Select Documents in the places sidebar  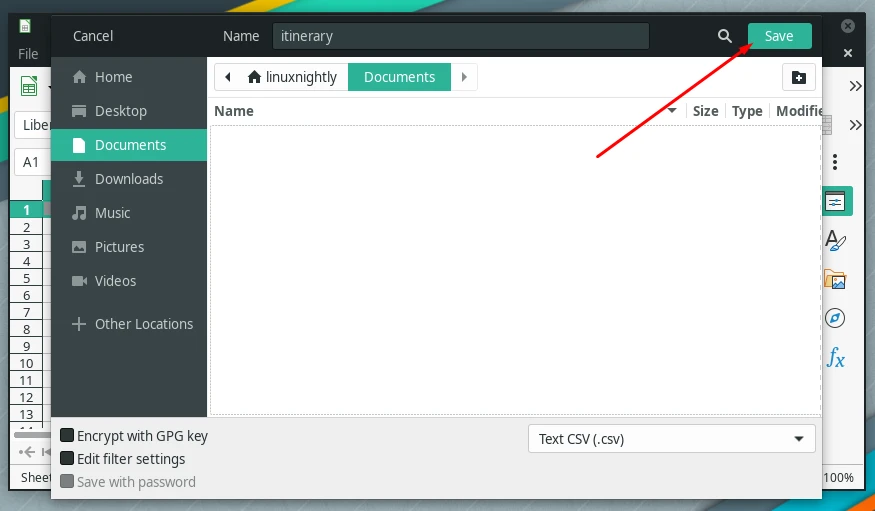pyautogui.click(x=129, y=145)
